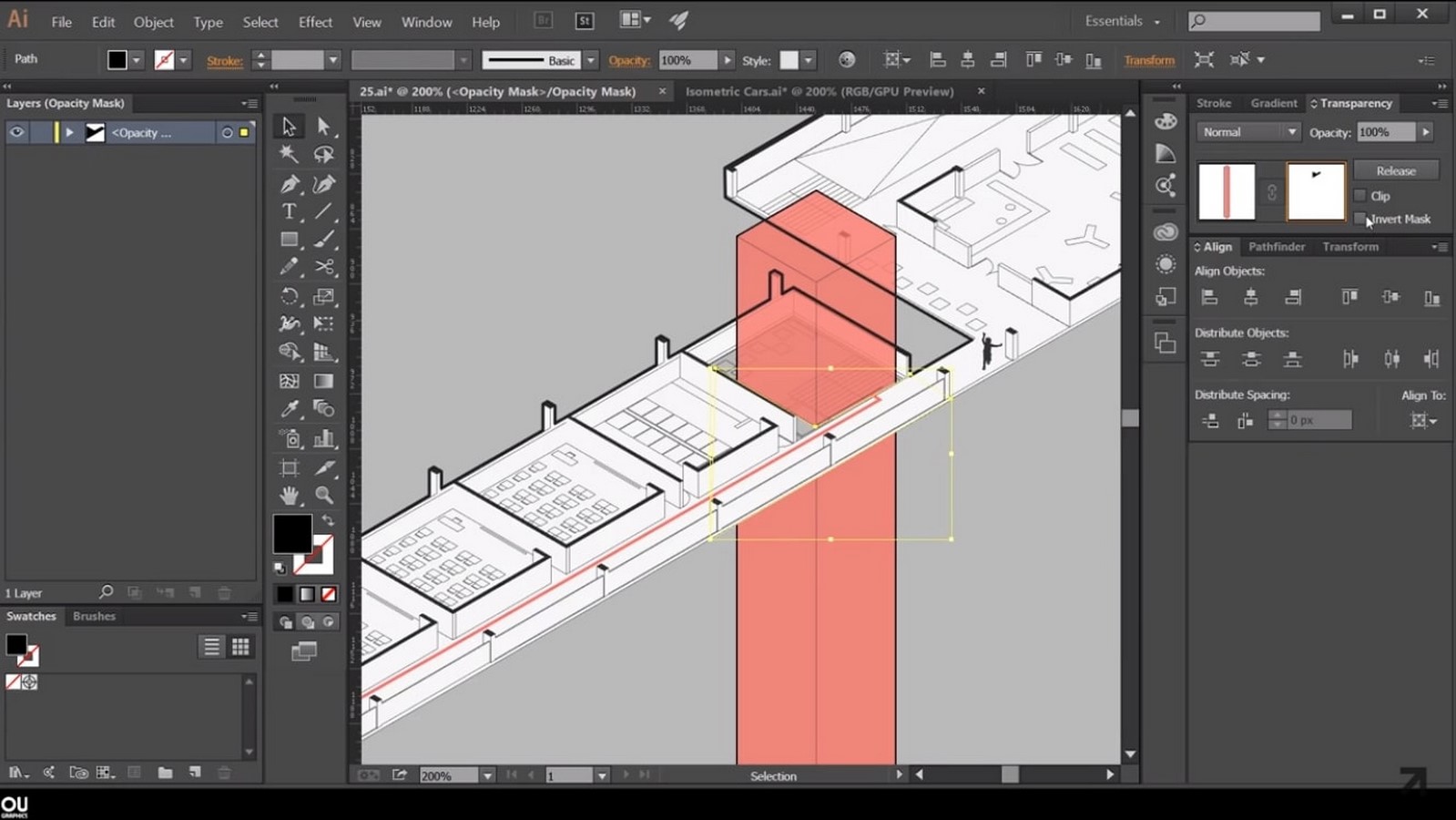Open the Transform link in control bar
Image resolution: width=1456 pixels, height=820 pixels.
(x=1149, y=60)
